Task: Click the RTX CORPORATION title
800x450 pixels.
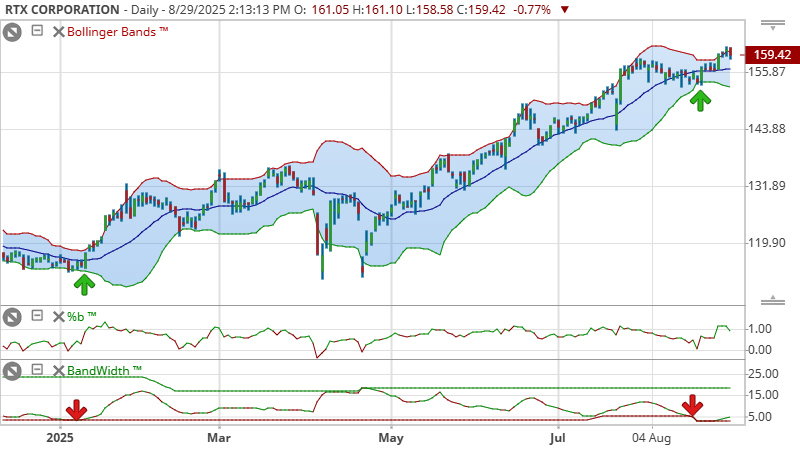Action: tap(62, 9)
